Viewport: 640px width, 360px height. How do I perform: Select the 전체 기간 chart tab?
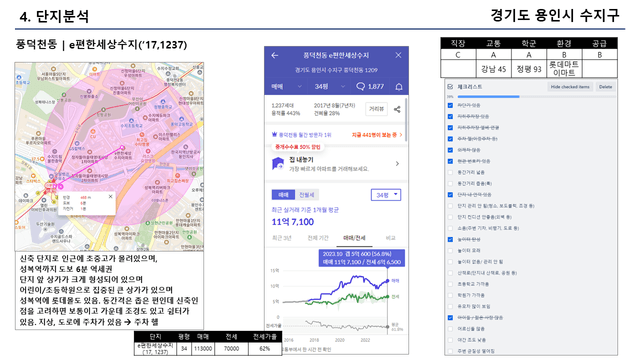point(318,238)
